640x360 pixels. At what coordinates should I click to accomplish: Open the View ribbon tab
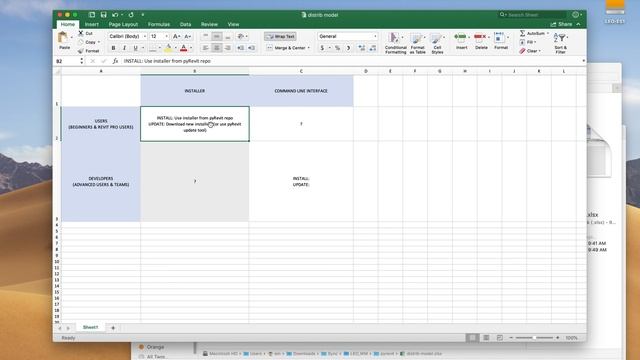click(233, 24)
